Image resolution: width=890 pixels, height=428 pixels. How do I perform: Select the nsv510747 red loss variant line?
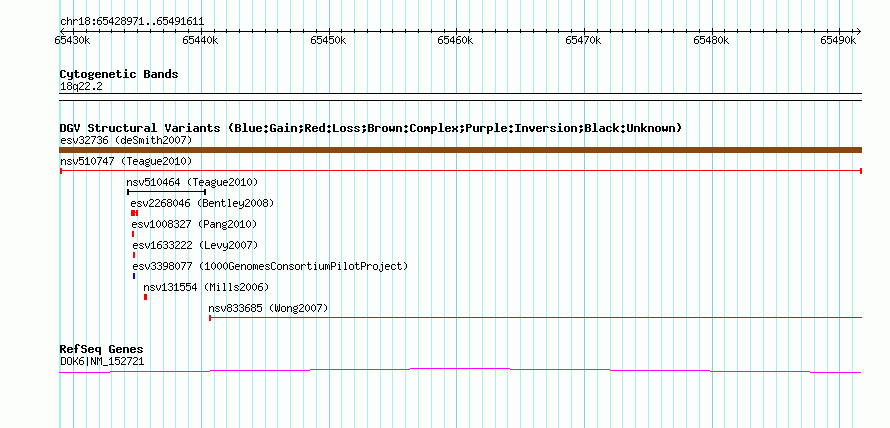[x=460, y=171]
